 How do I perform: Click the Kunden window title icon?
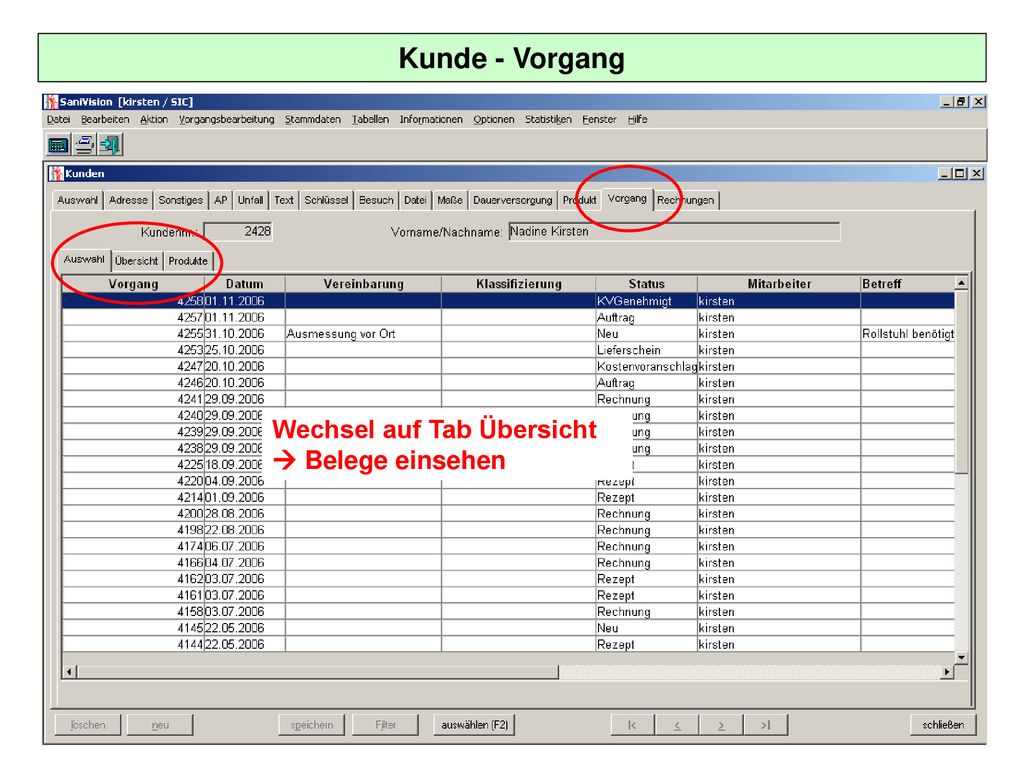tap(56, 174)
